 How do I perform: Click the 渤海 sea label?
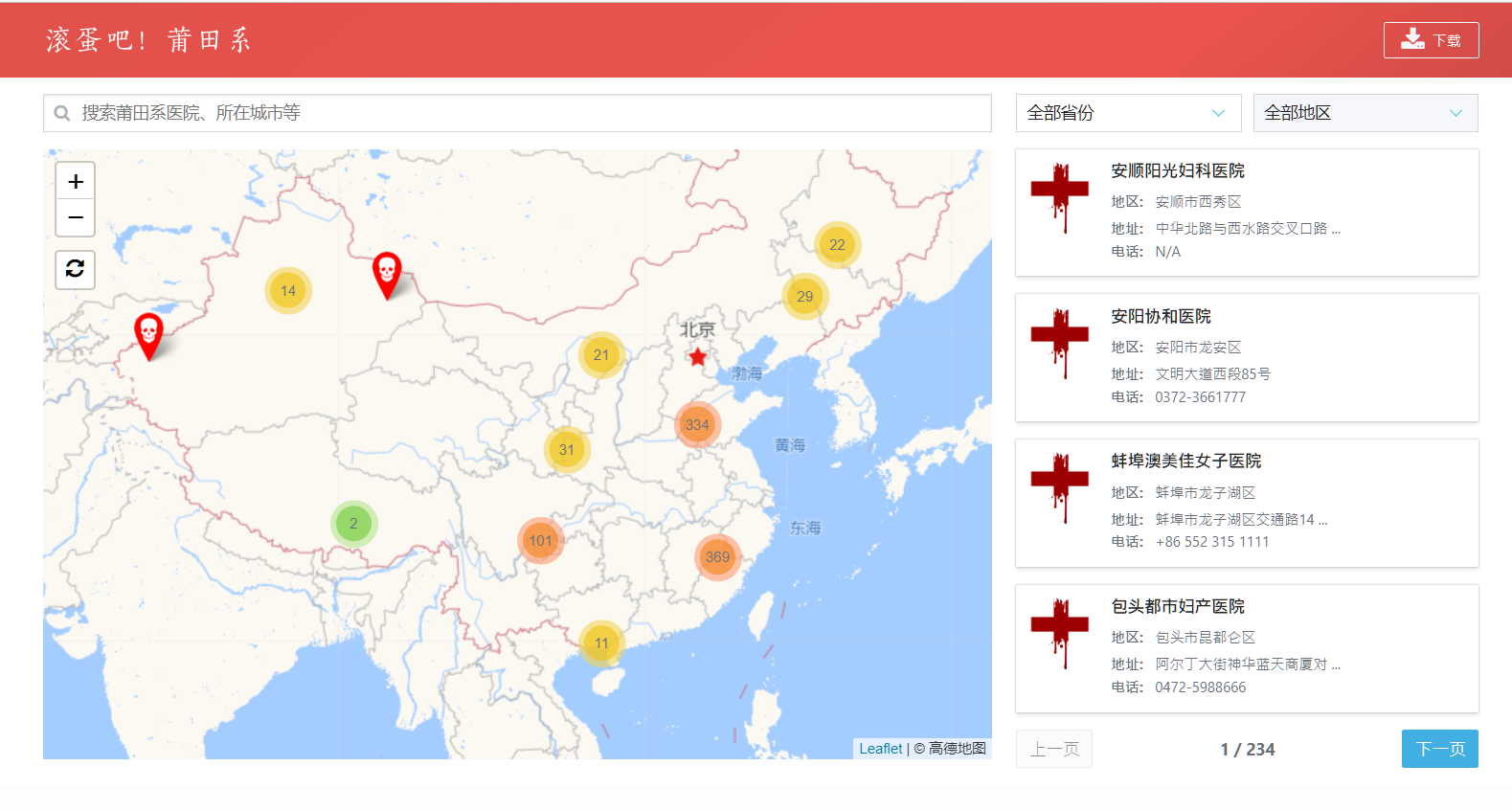point(748,373)
